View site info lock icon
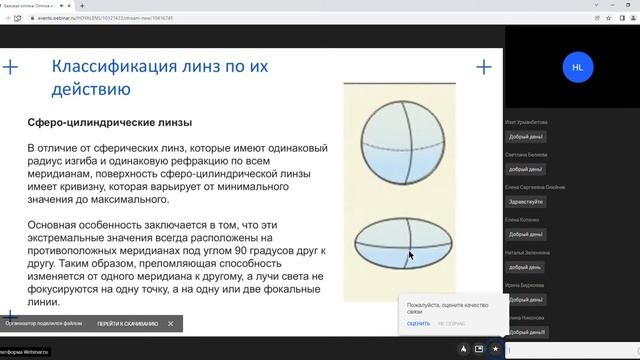The image size is (640, 360). click(32, 18)
